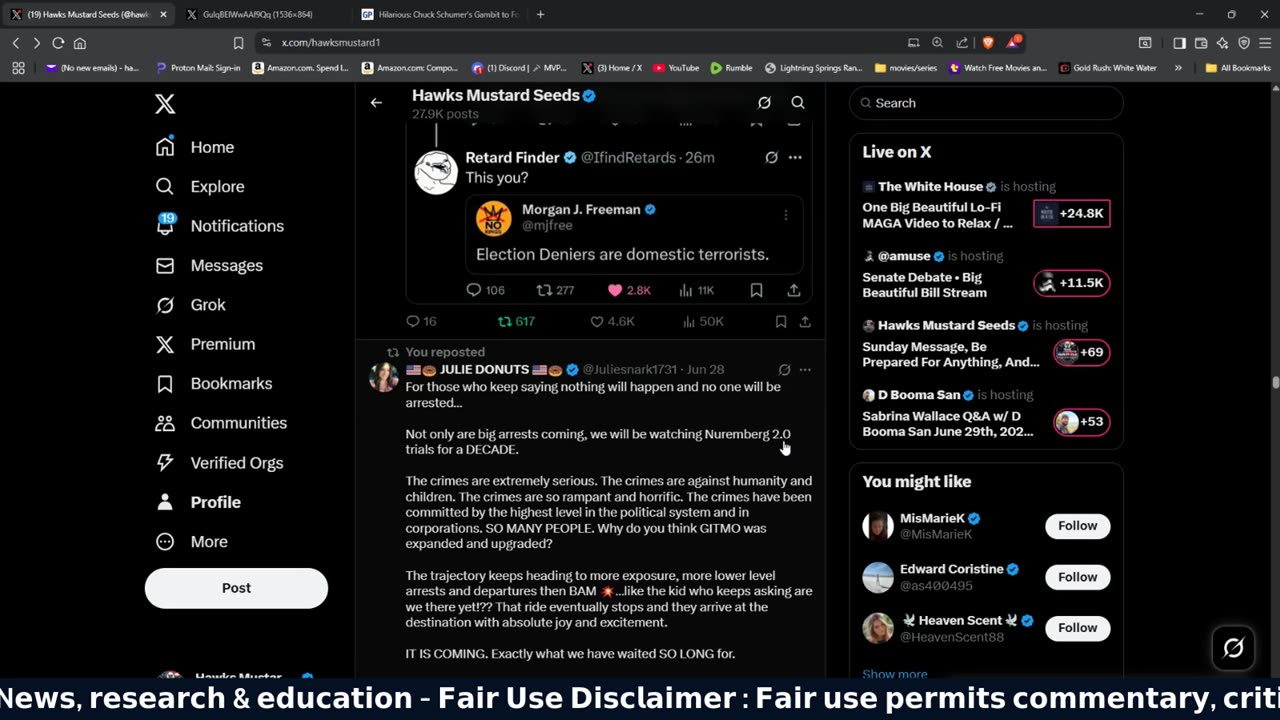This screenshot has width=1280, height=720.
Task: Click Grok icon on Julie Donuts post
Action: click(x=784, y=370)
